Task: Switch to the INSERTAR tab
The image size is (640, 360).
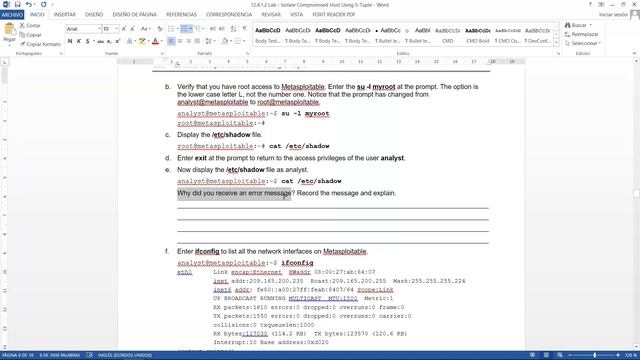Action: (64, 15)
